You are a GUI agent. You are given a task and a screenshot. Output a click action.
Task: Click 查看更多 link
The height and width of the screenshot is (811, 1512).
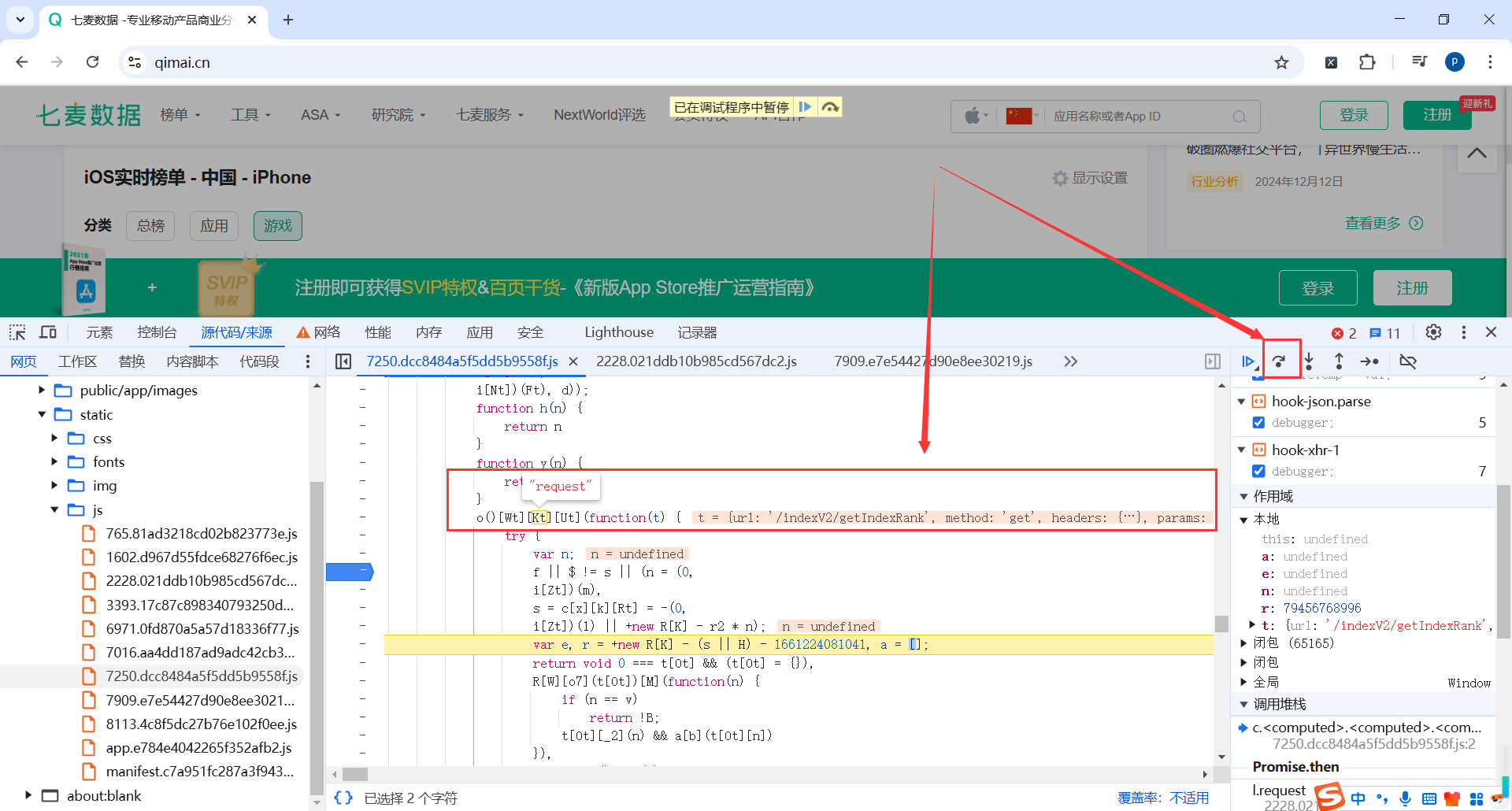1384,224
